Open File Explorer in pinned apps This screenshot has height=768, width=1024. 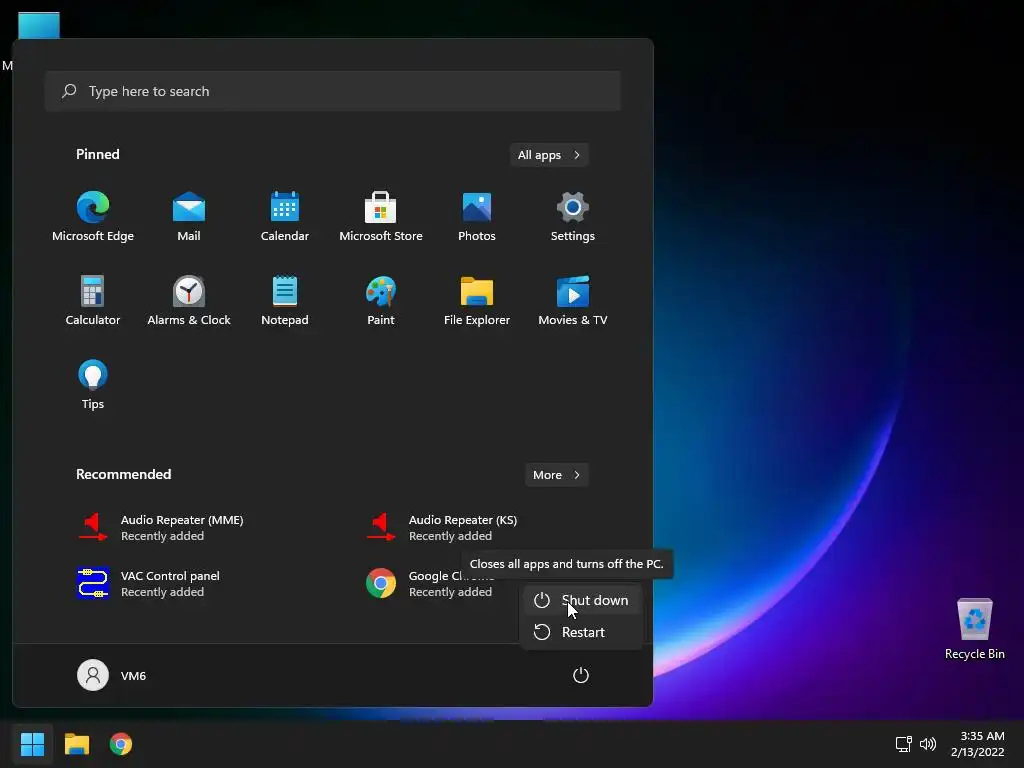477,300
